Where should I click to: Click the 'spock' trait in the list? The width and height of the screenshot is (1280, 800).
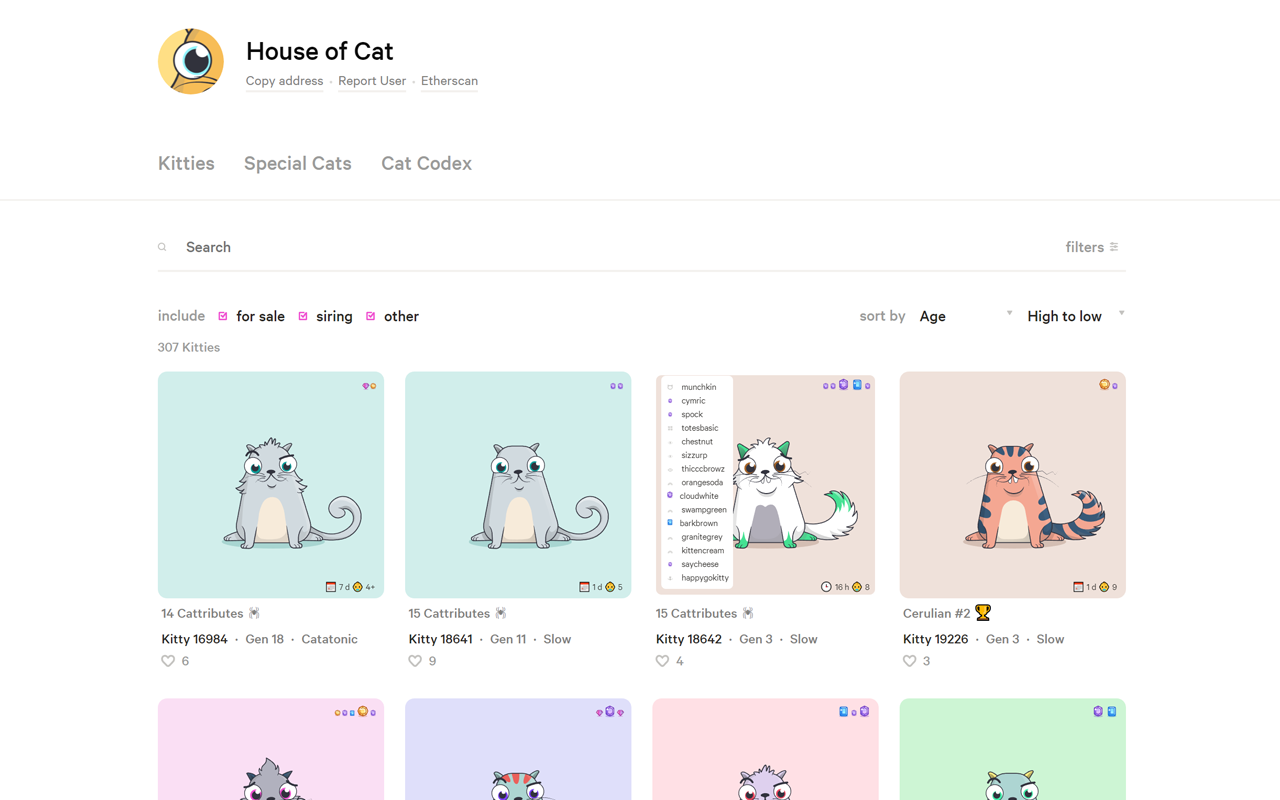pos(692,414)
